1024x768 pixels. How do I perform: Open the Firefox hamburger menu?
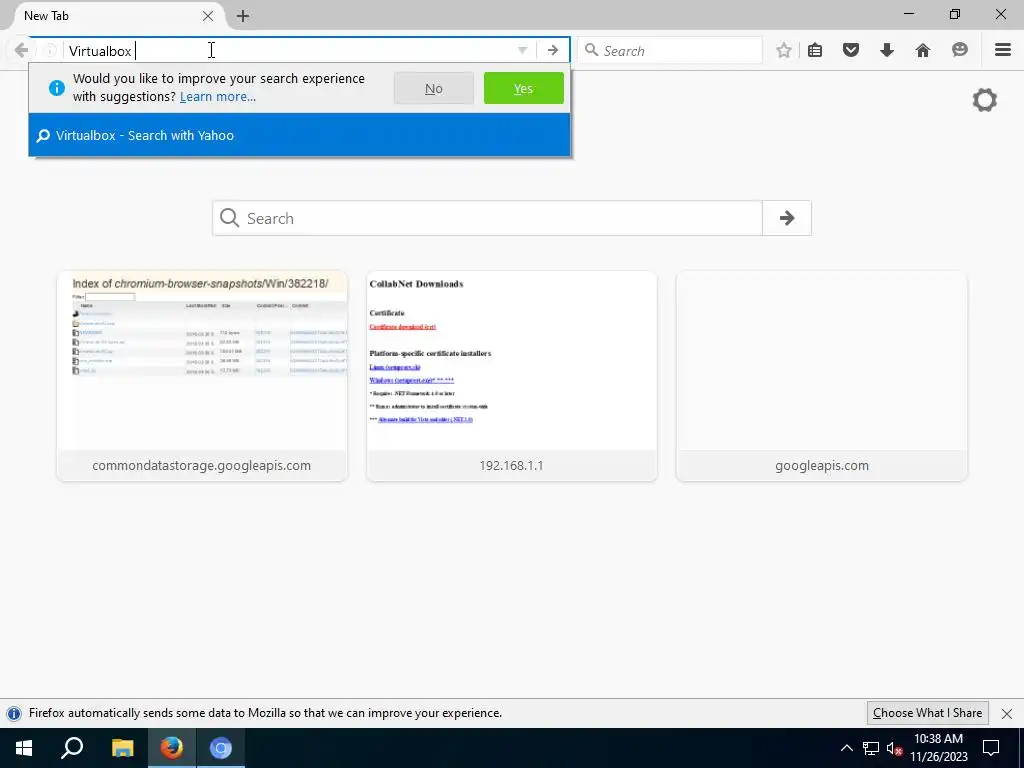click(1003, 50)
